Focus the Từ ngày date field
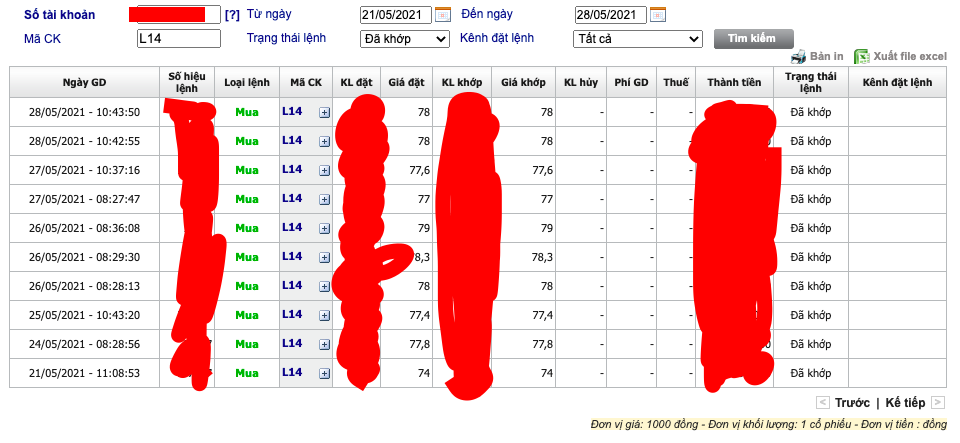The height and width of the screenshot is (443, 960). click(396, 14)
